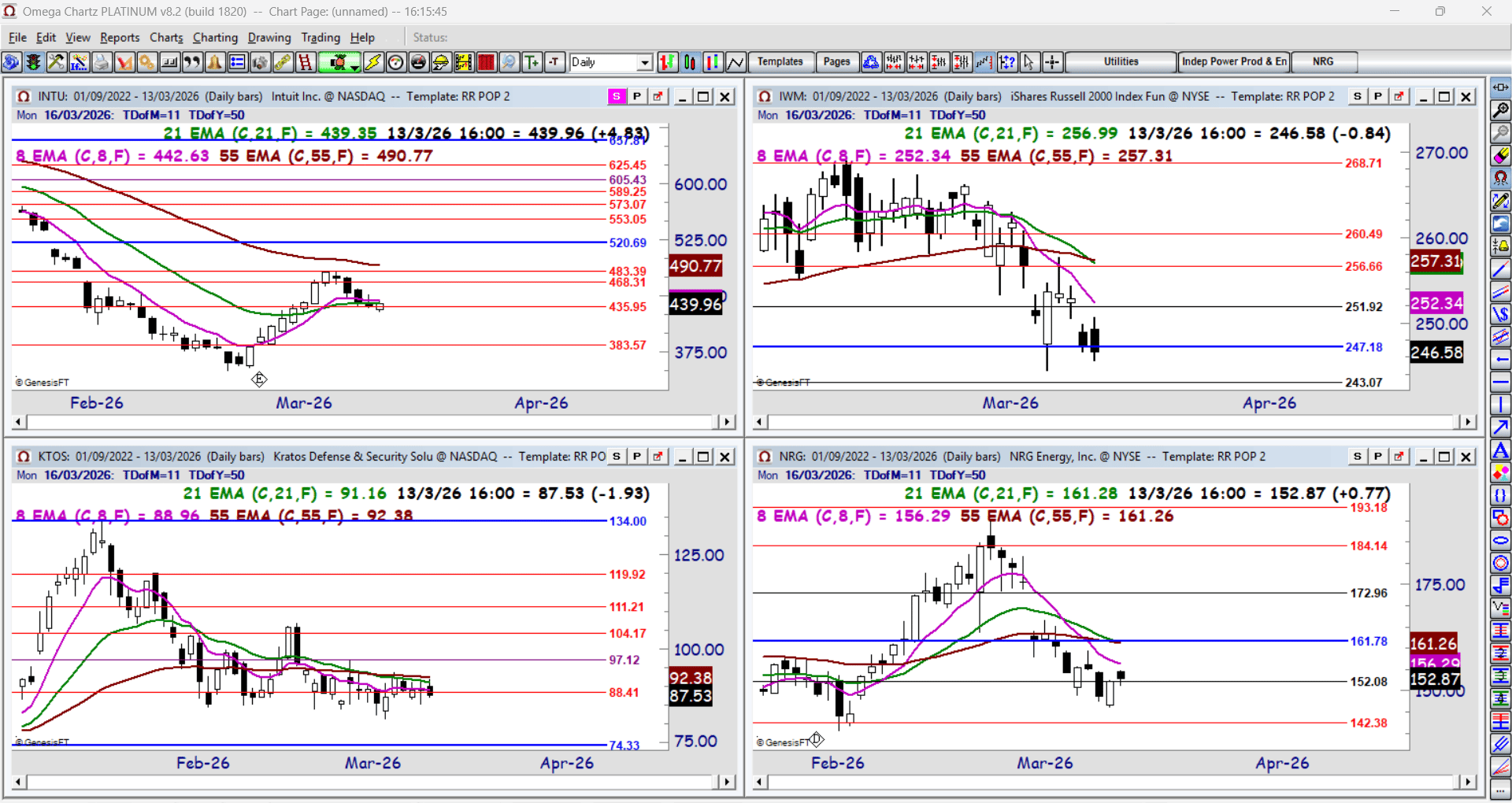Select the horizontal line drawing tool
This screenshot has height=803, width=1512.
pyautogui.click(x=1501, y=383)
